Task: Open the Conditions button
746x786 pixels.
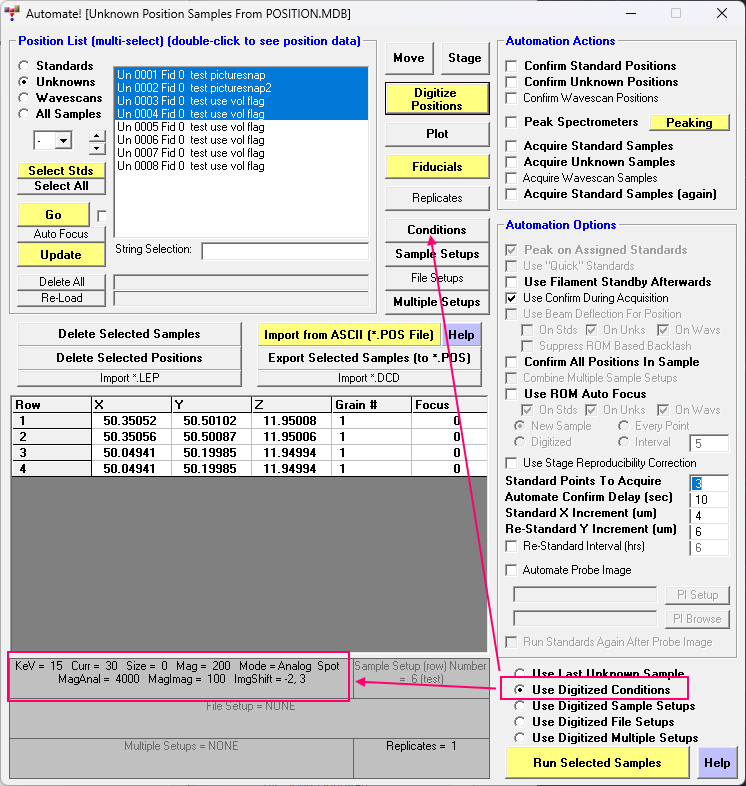Action: coord(436,230)
